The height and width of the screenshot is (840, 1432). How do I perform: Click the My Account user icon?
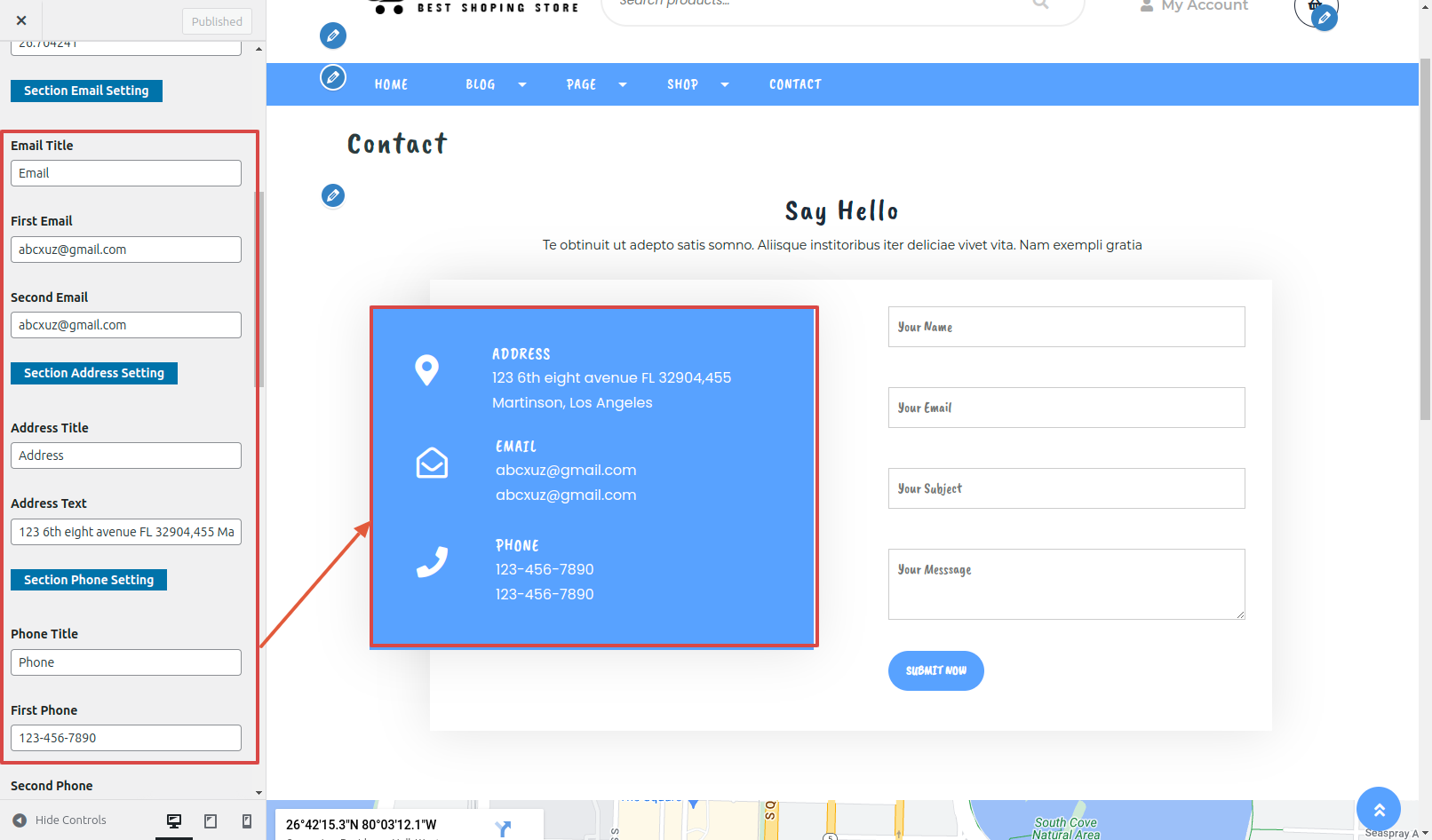1147,5
